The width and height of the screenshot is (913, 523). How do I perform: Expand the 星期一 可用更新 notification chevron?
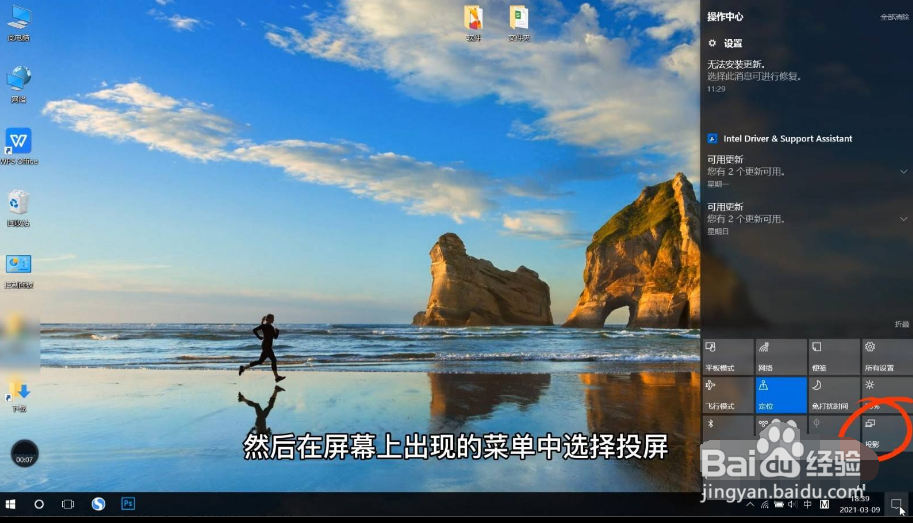pyautogui.click(x=903, y=172)
